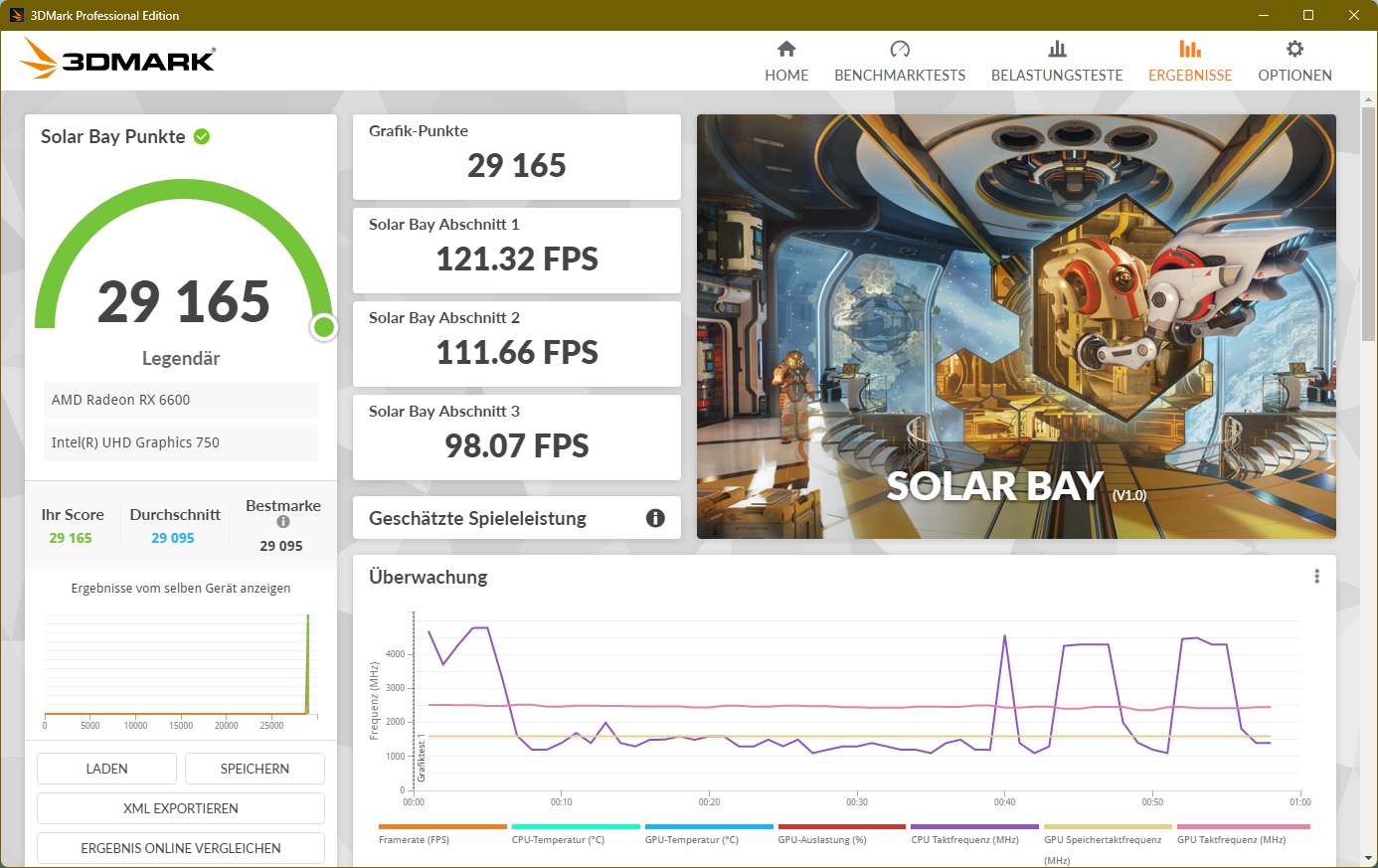Click the Legendär rating label
The width and height of the screenshot is (1378, 868).
click(x=181, y=359)
